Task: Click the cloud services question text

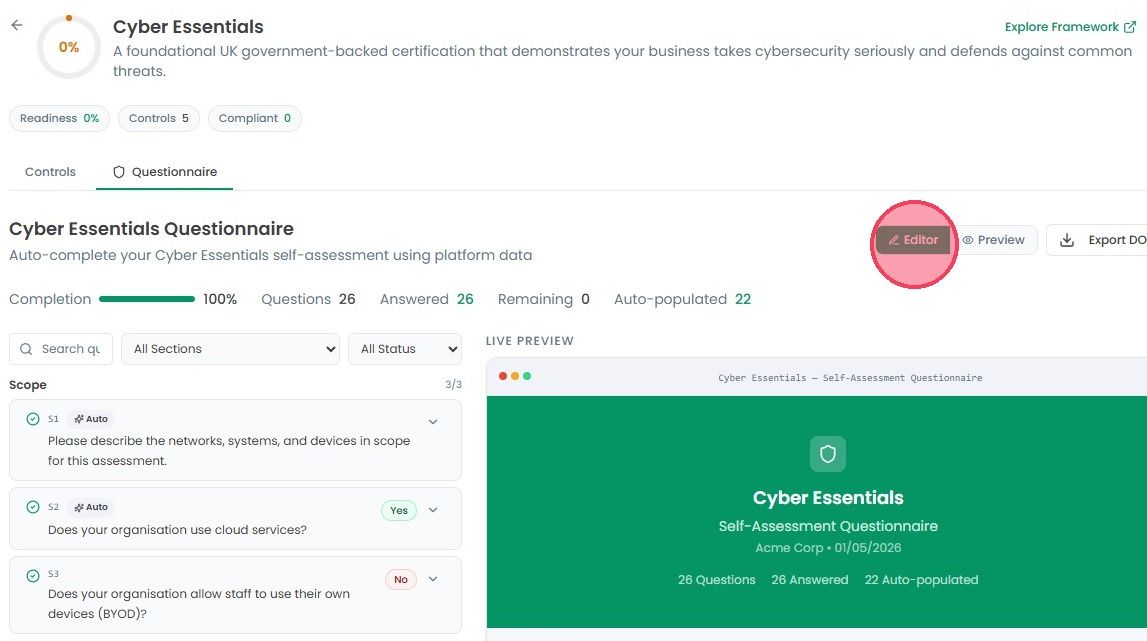Action: 177,530
